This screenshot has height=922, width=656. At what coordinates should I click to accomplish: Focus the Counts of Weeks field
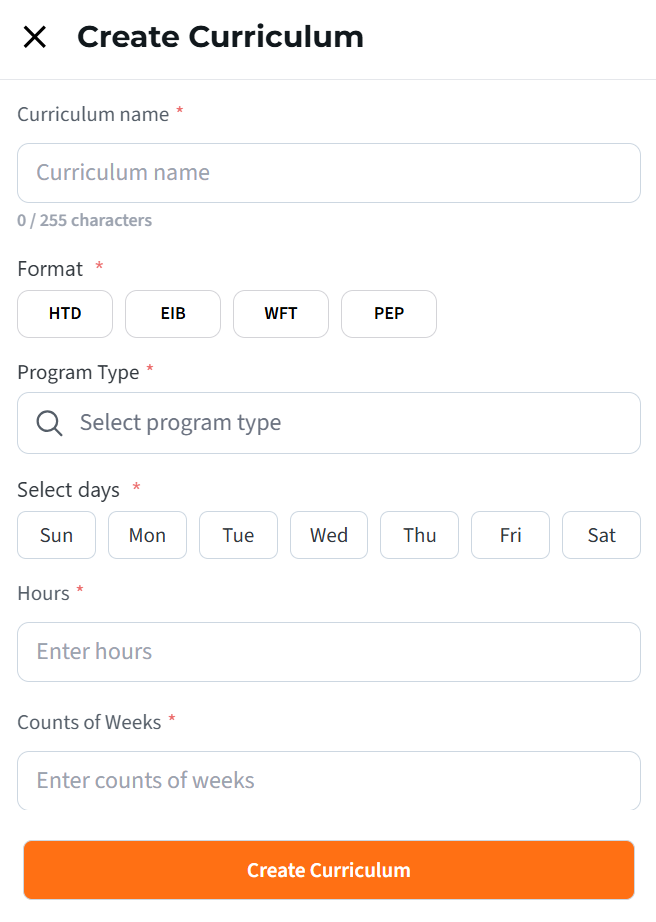328,780
